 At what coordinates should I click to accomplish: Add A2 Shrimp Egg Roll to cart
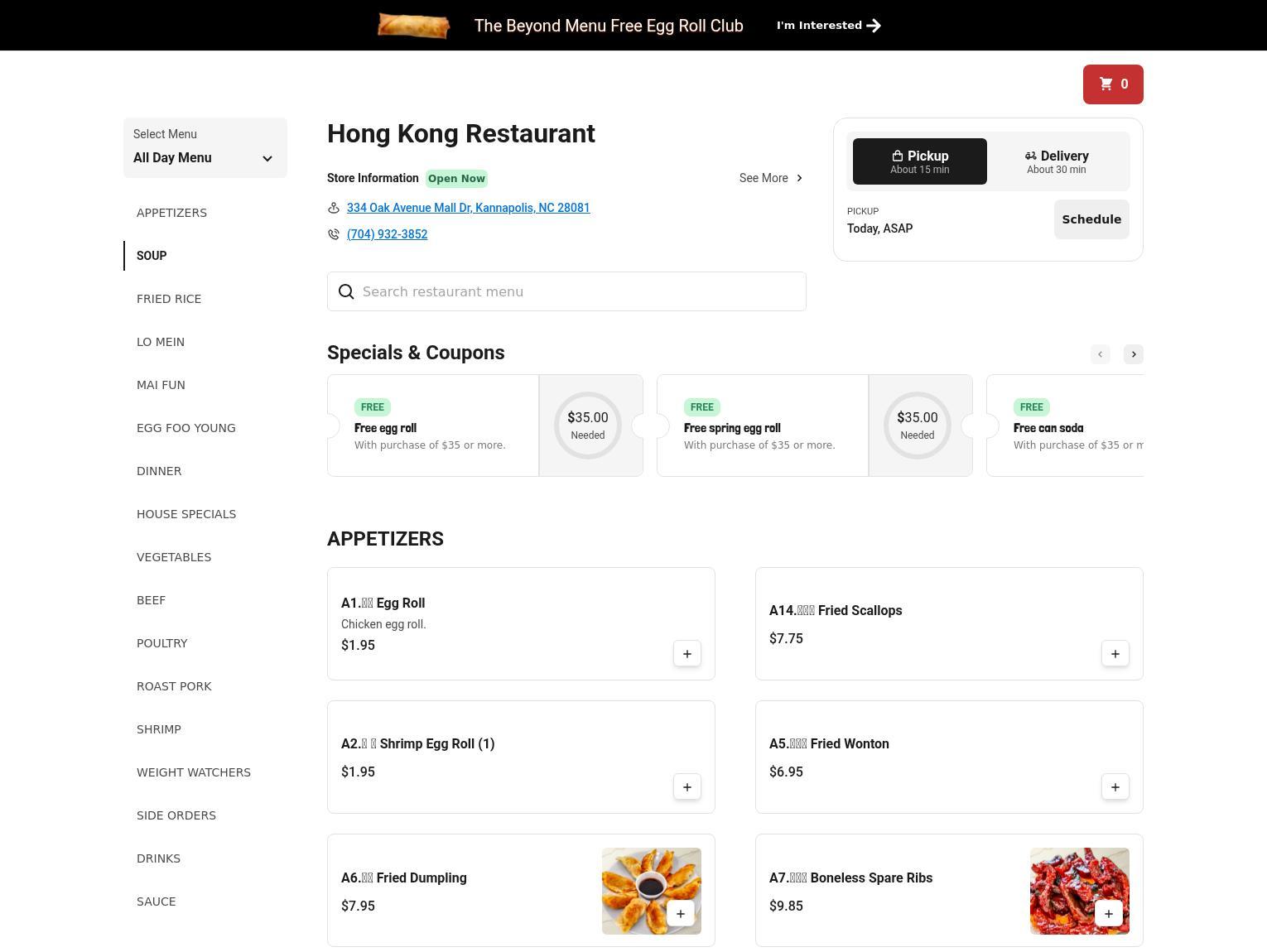[686, 787]
